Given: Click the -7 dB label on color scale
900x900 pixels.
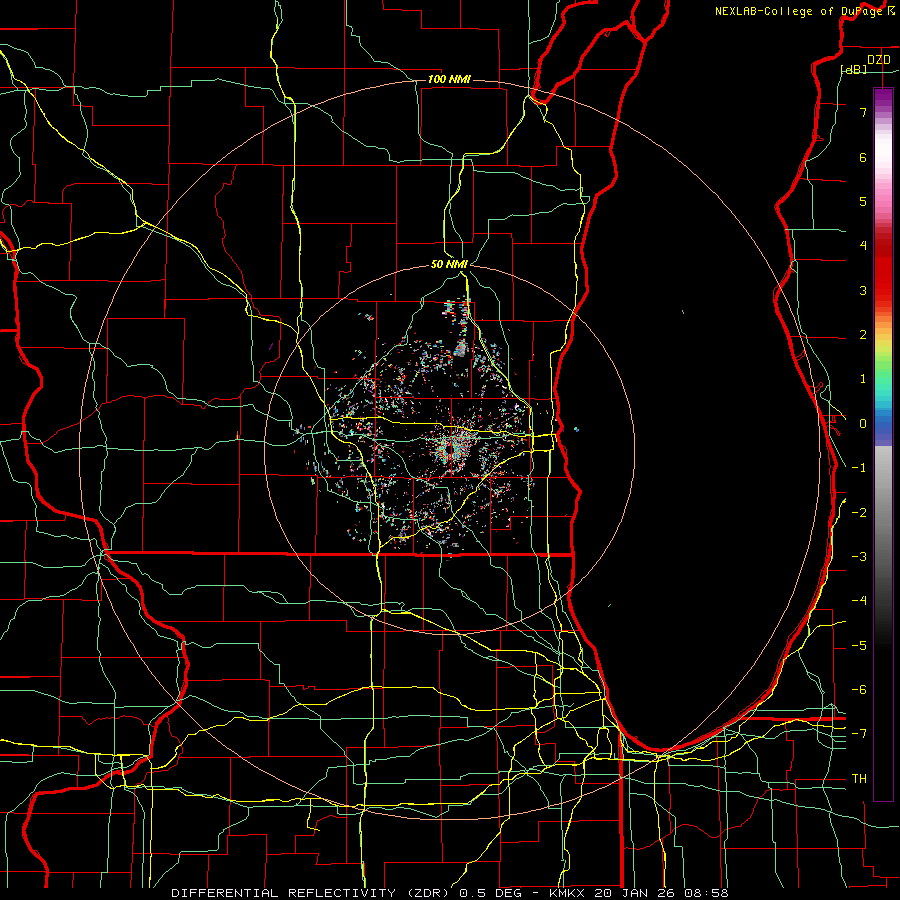Looking at the screenshot, I should click(x=859, y=734).
